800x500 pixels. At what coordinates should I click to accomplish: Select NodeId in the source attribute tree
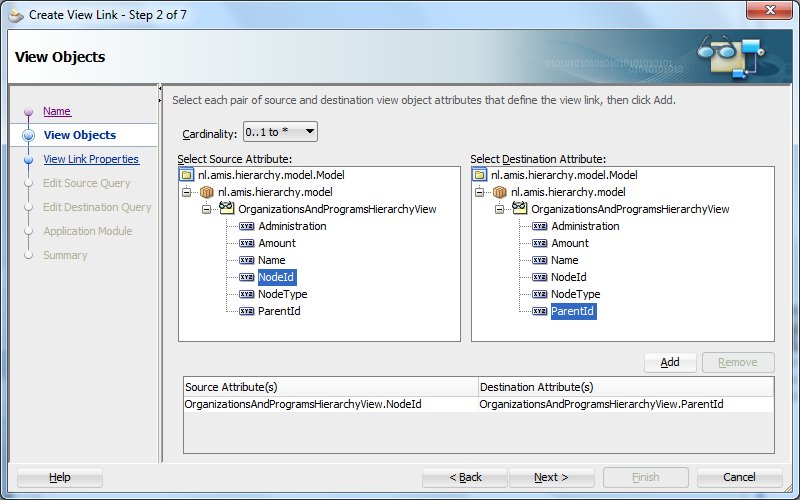tap(276, 277)
